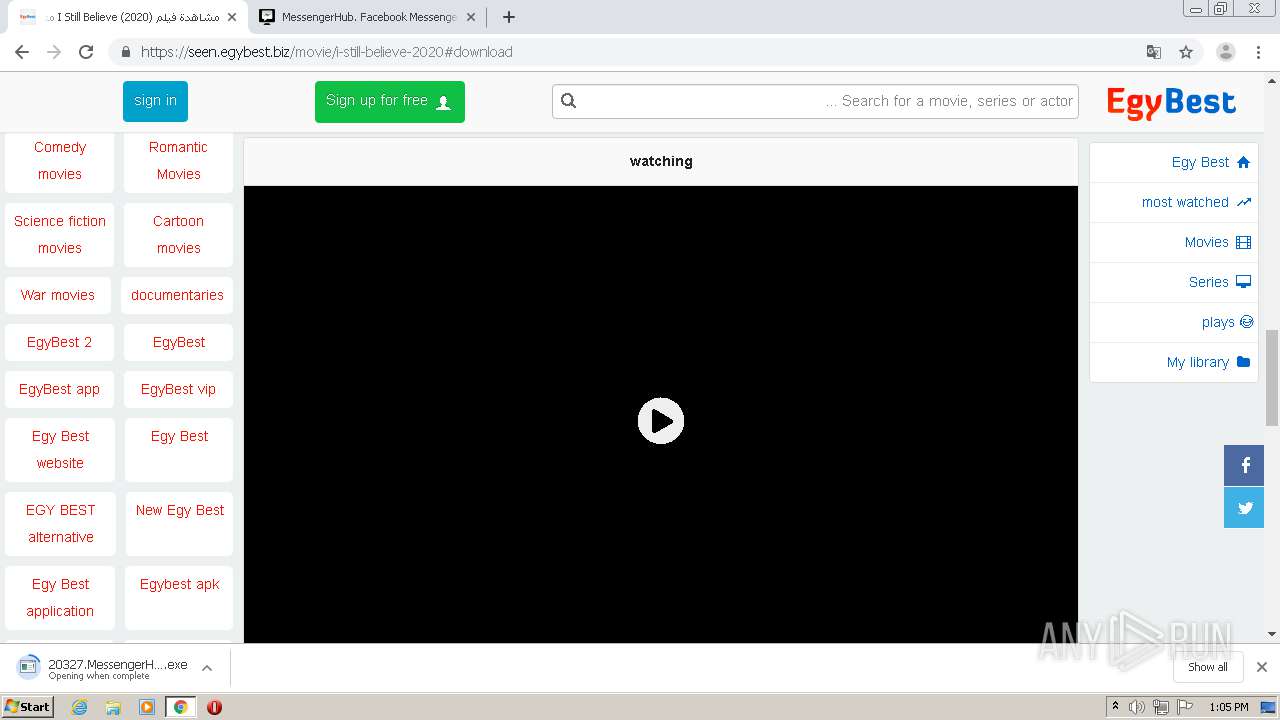Open most watched menu item
The image size is (1280, 720).
point(1173,202)
